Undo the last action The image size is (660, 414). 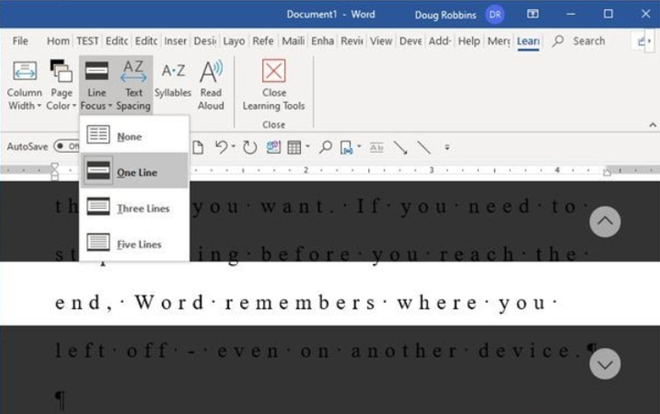coord(221,147)
